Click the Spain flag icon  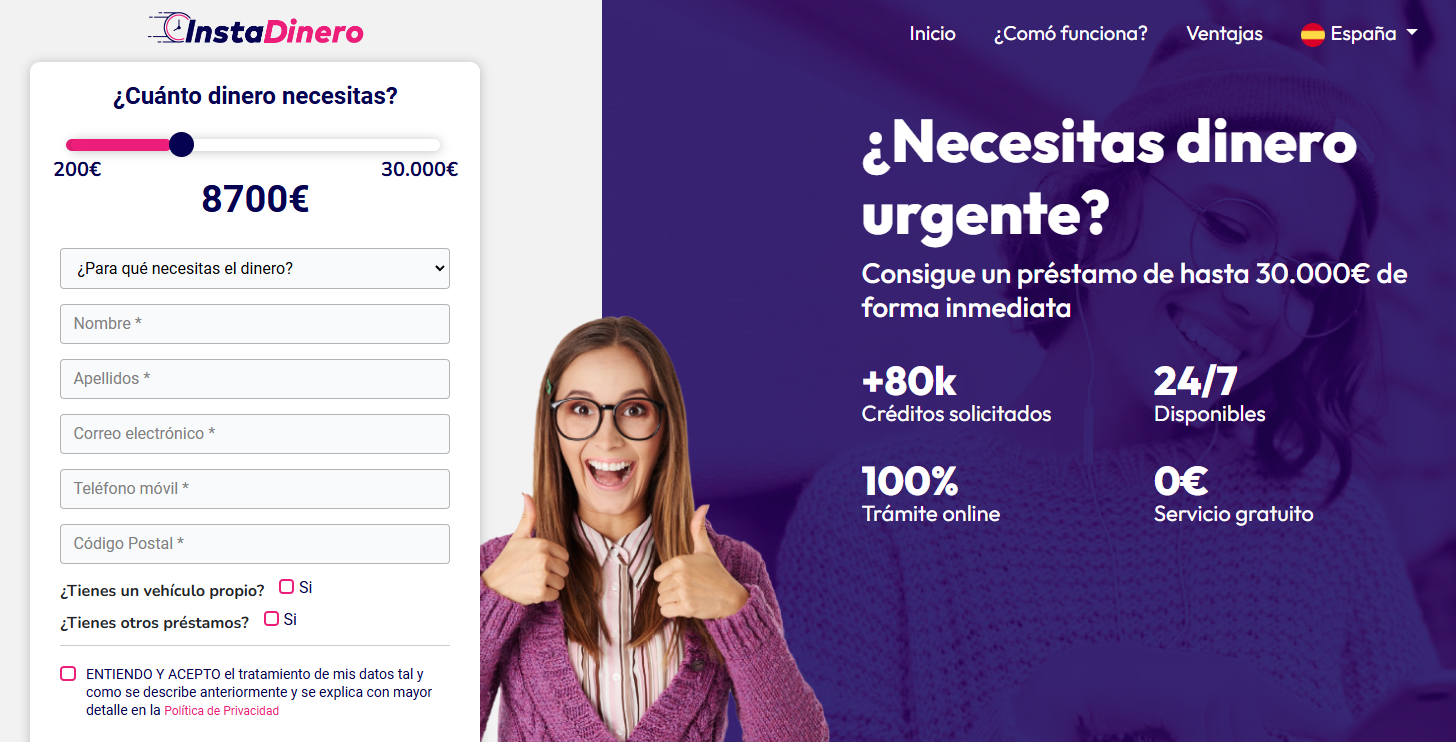1312,34
